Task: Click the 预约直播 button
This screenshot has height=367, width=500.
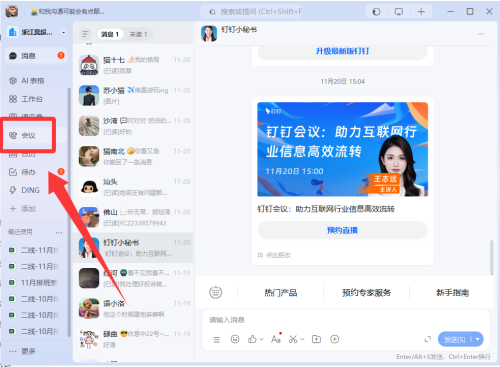Action: coord(342,230)
